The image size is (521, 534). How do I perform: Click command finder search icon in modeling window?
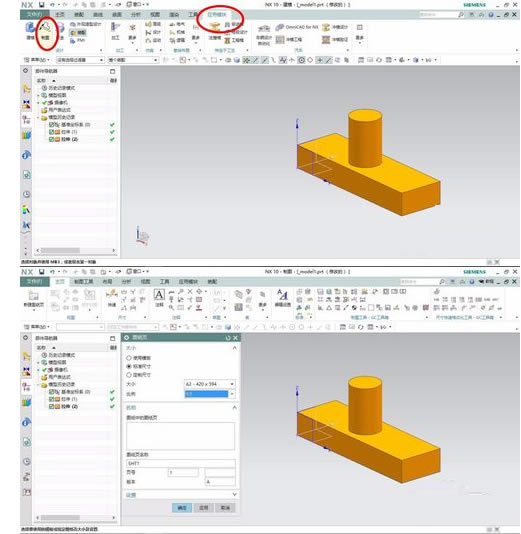461,14
